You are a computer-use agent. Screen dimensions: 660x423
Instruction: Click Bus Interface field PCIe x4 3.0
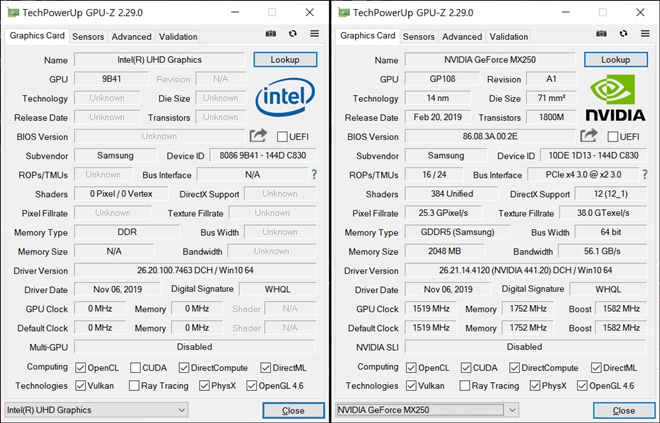583,174
